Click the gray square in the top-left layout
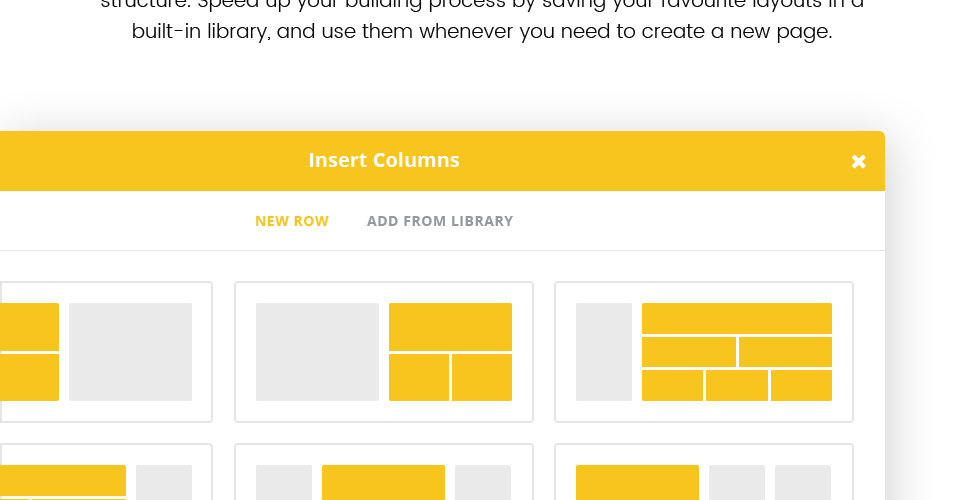Image resolution: width=965 pixels, height=500 pixels. (x=130, y=352)
